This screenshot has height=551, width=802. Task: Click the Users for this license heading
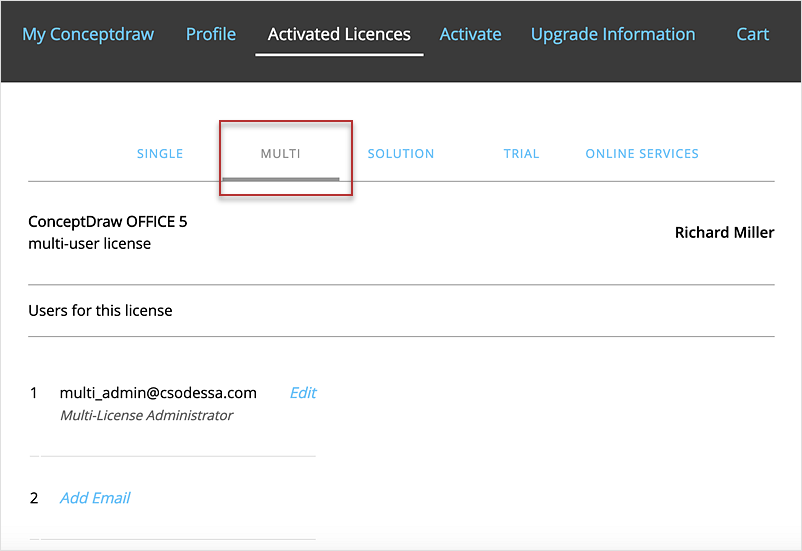click(100, 311)
